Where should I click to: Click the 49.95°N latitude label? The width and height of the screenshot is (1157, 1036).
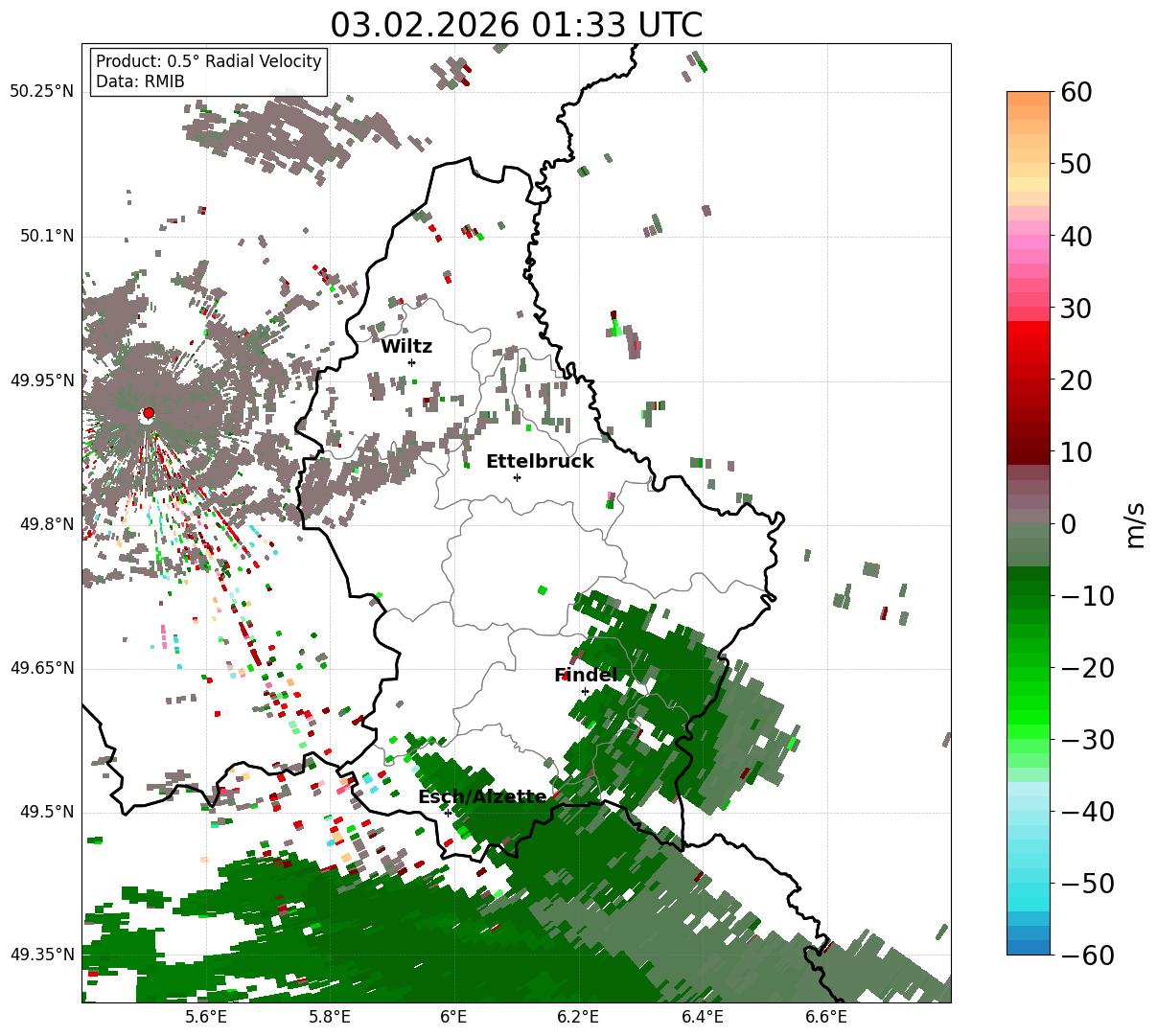pyautogui.click(x=42, y=380)
